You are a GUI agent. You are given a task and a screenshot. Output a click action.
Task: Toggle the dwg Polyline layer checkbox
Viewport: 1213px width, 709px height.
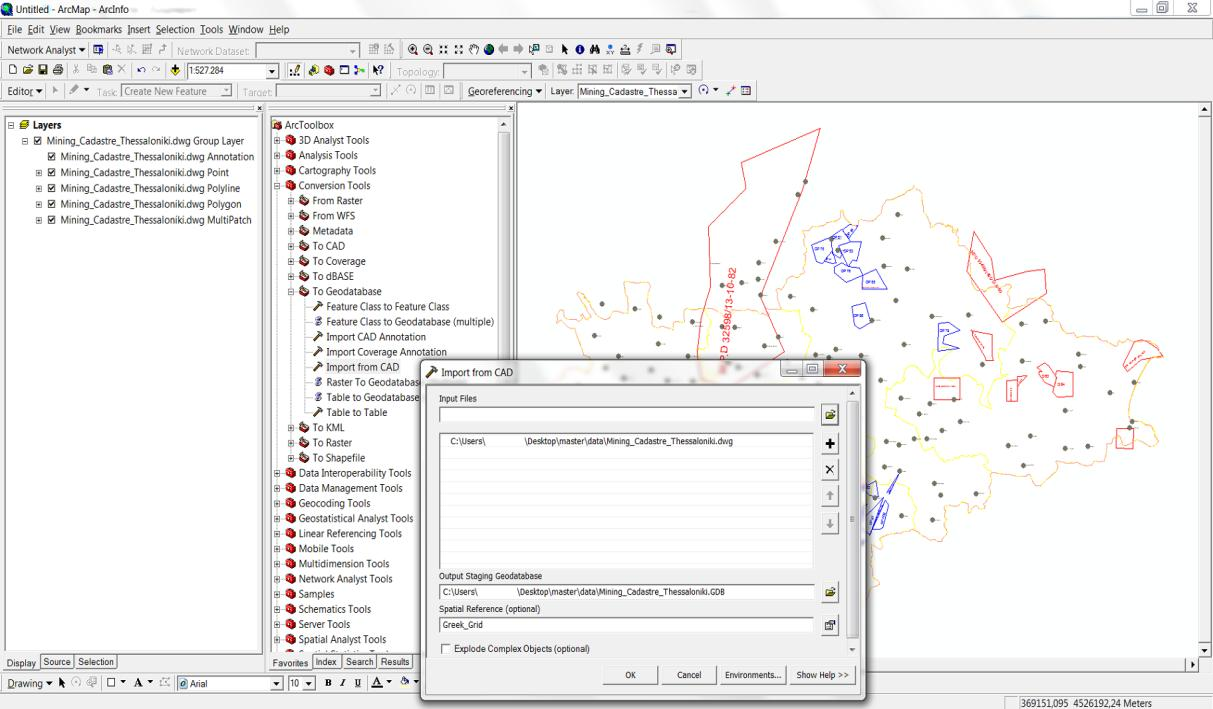click(52, 189)
